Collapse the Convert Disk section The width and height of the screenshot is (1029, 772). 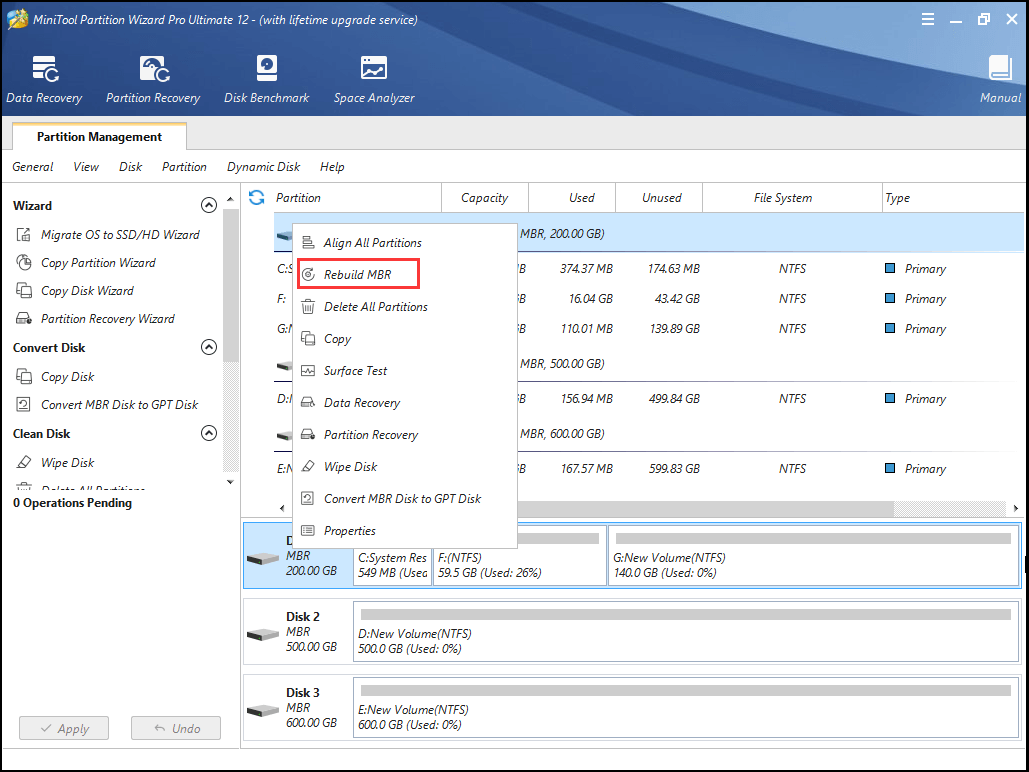209,347
